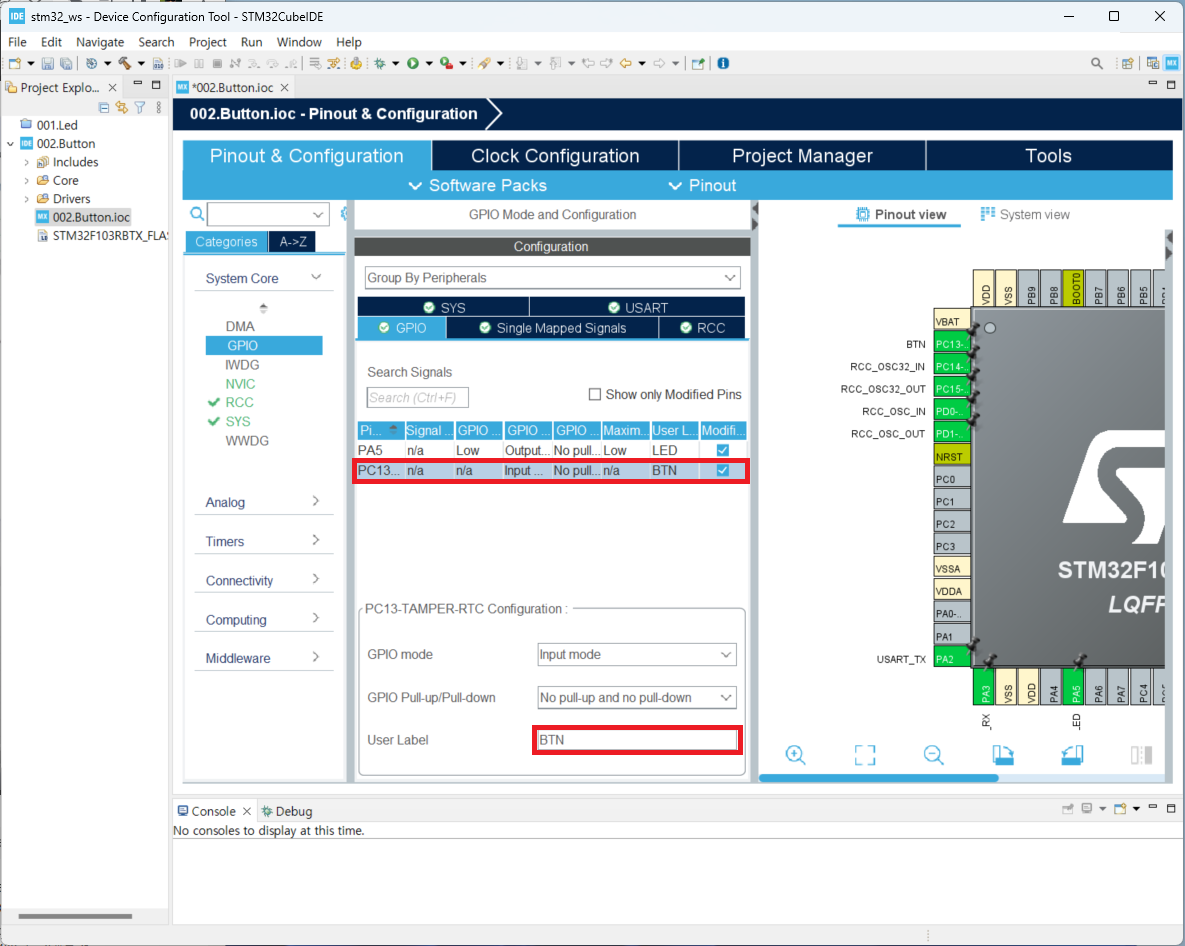Image resolution: width=1185 pixels, height=946 pixels.
Task: Click the Save icon in the toolbar
Action: [48, 63]
